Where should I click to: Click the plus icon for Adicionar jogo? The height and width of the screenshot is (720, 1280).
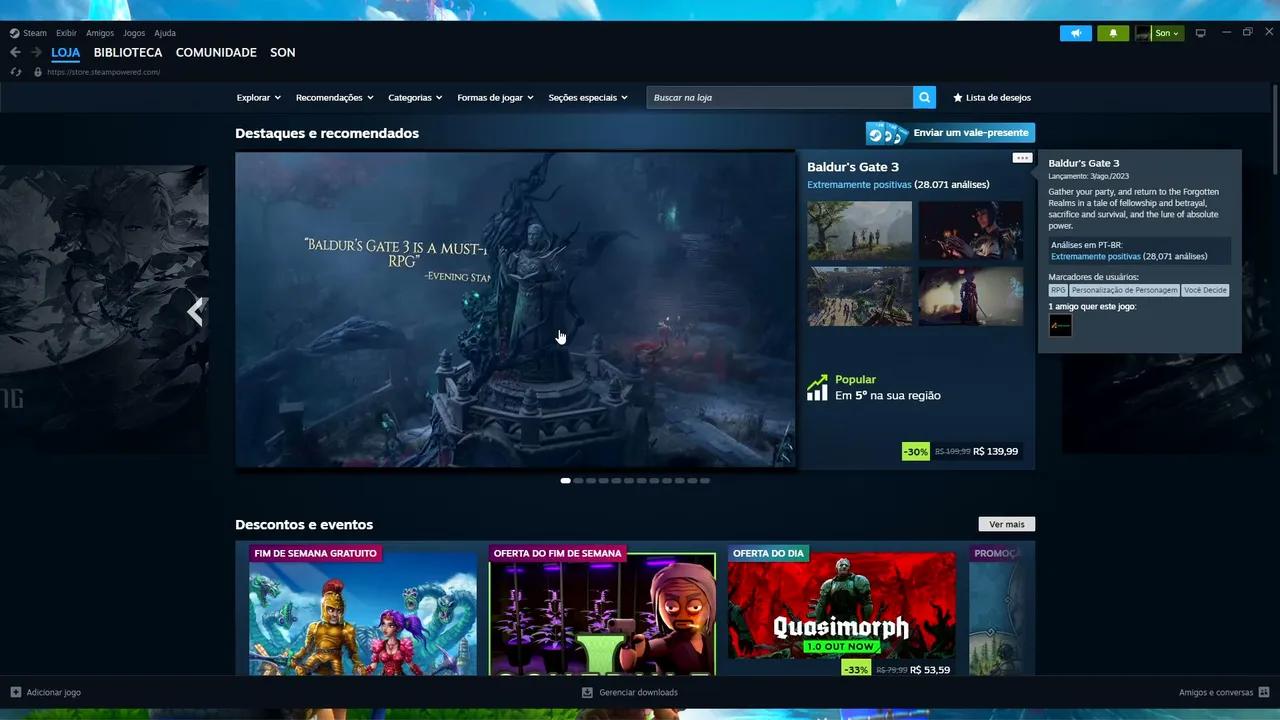[16, 692]
